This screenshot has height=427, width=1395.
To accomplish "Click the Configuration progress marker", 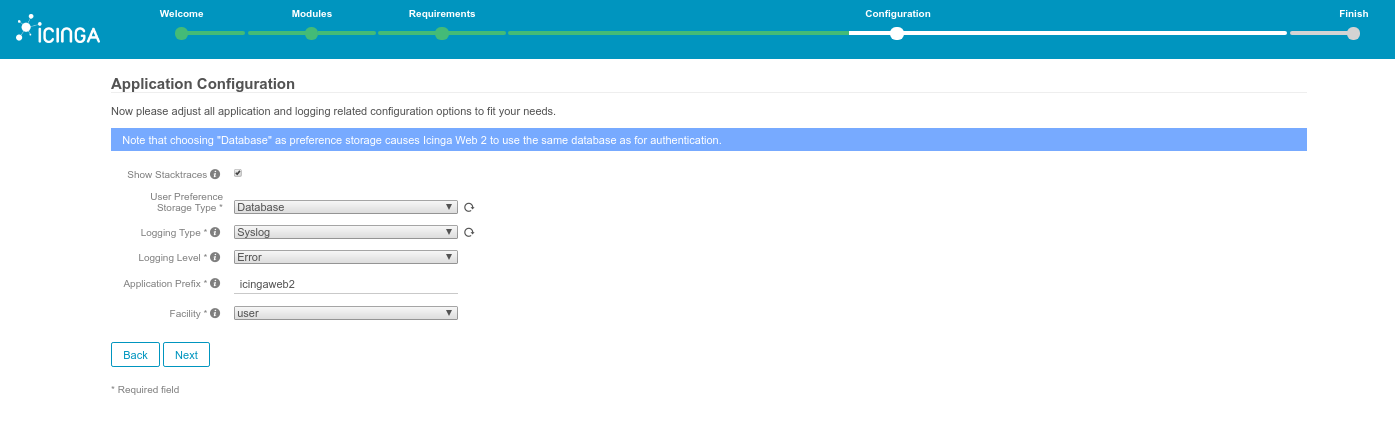I will (897, 33).
